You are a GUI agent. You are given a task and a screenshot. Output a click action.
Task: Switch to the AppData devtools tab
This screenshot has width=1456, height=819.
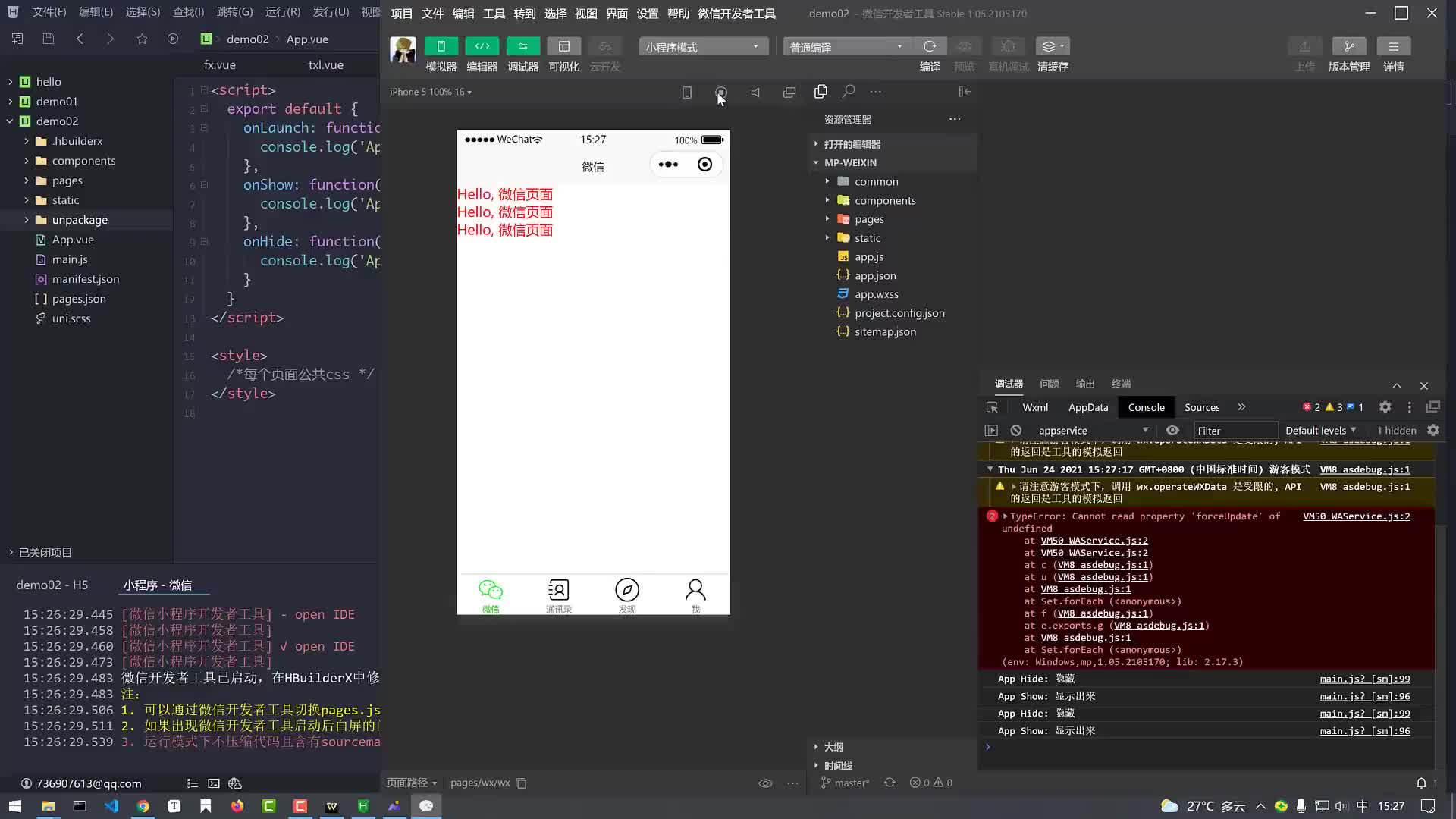point(1088,407)
